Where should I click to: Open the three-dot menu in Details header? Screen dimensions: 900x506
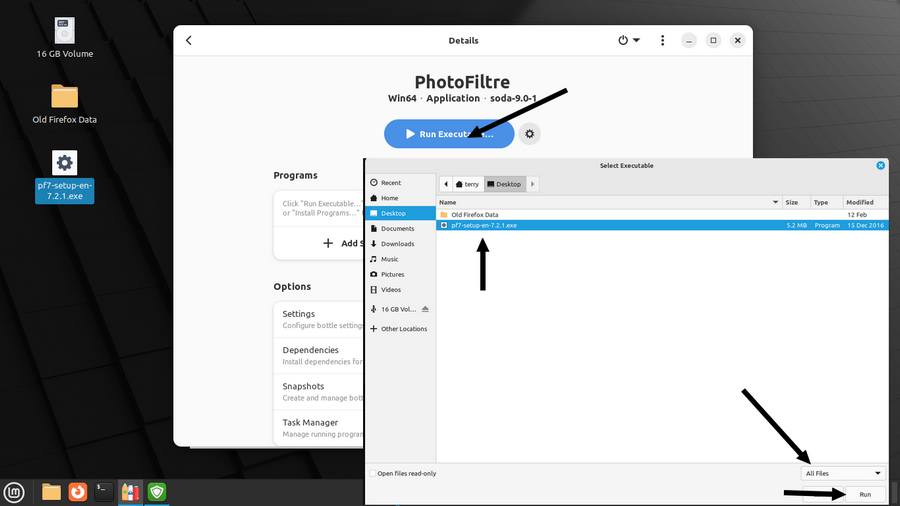(x=662, y=41)
